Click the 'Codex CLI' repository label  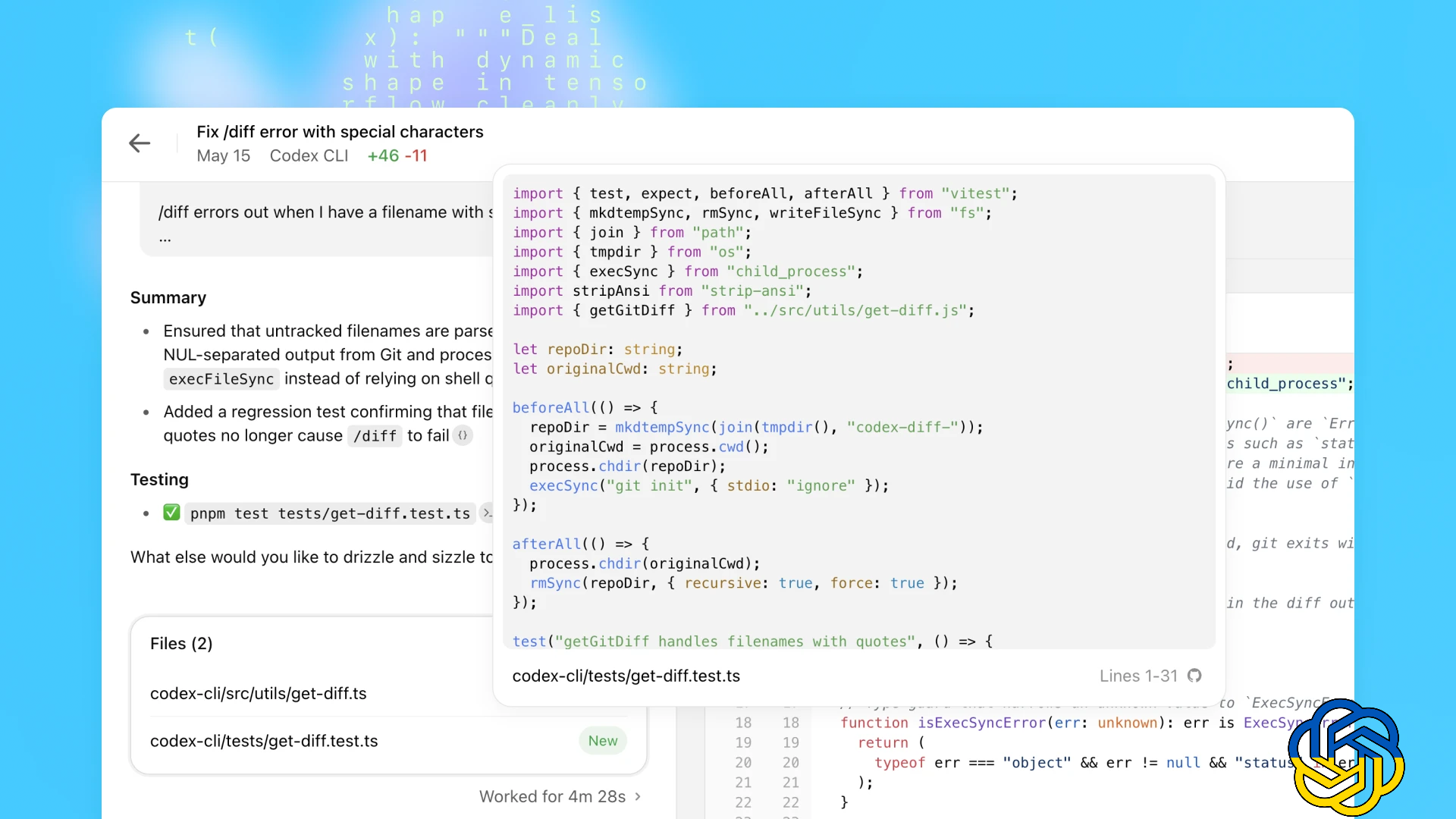click(309, 155)
